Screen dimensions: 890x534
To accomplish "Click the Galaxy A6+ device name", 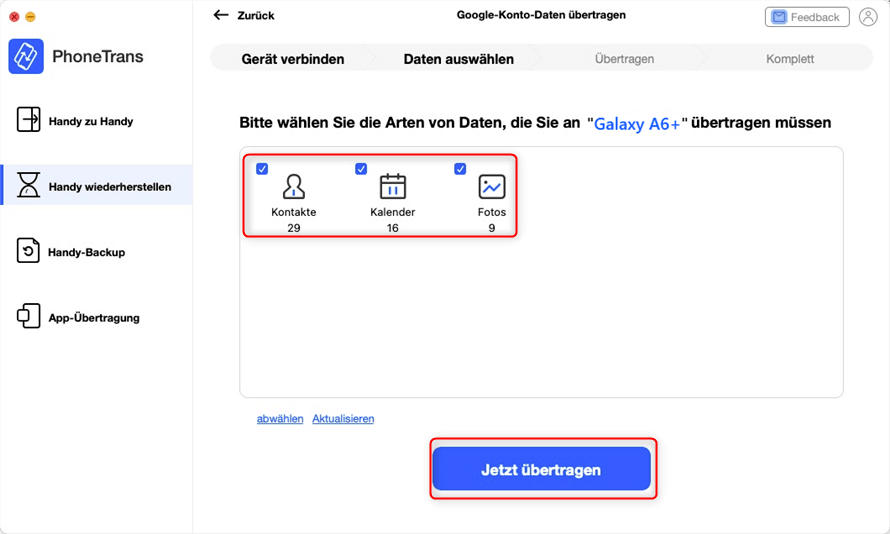I will click(x=637, y=124).
